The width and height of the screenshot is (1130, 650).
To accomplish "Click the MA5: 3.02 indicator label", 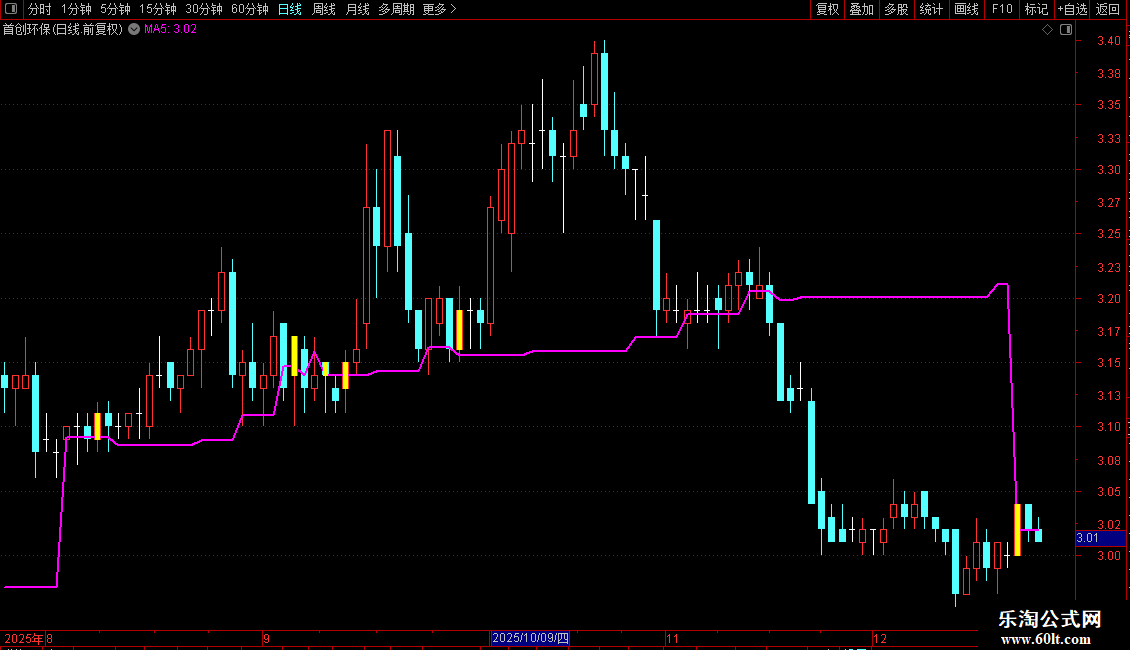I will (170, 30).
